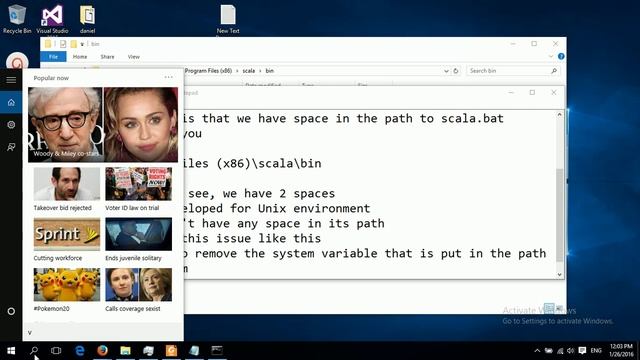Click the Notepad scroll up arrow
The image size is (640, 360).
pos(560,115)
